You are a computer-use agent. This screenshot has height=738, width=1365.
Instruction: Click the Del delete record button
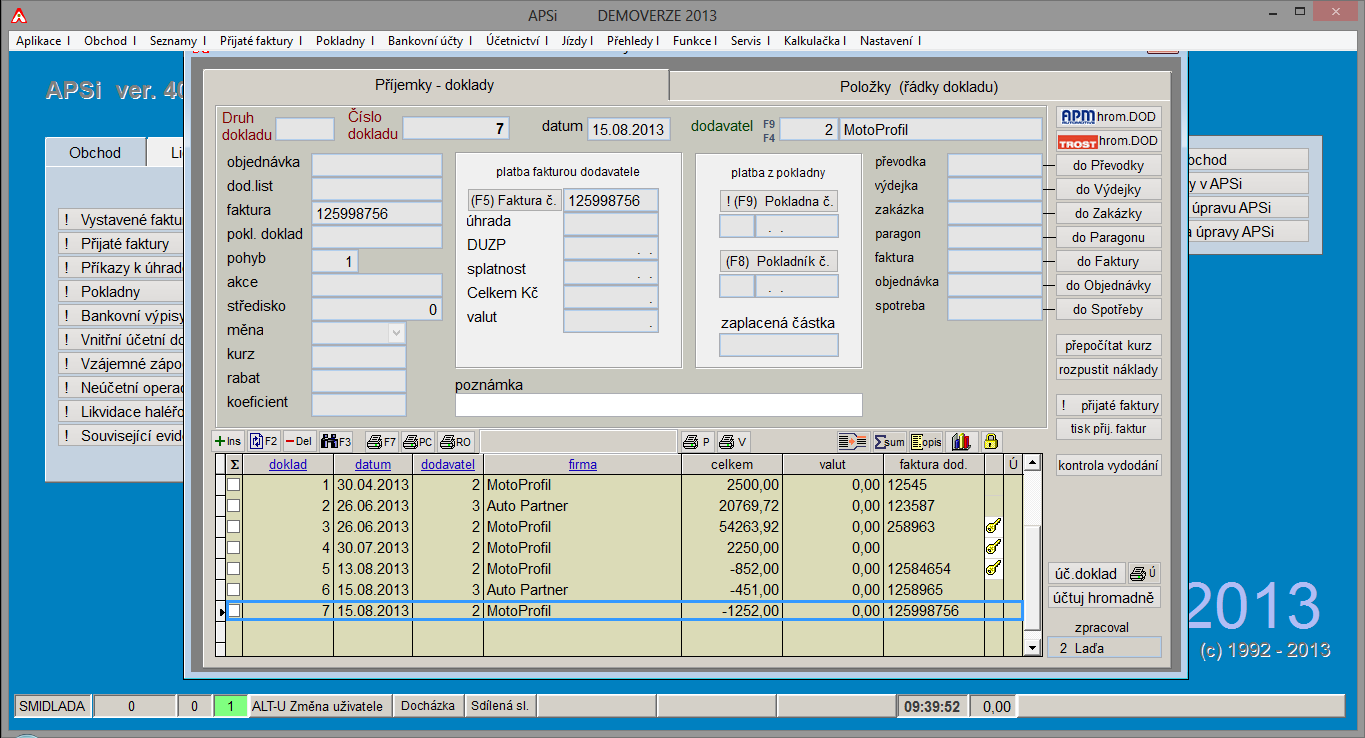(300, 441)
